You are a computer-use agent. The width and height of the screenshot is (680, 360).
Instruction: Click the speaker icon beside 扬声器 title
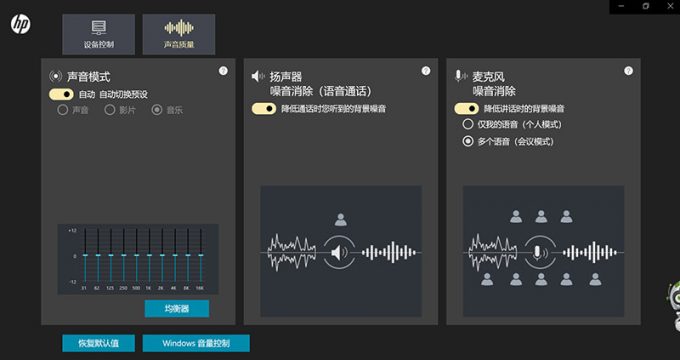coord(258,77)
